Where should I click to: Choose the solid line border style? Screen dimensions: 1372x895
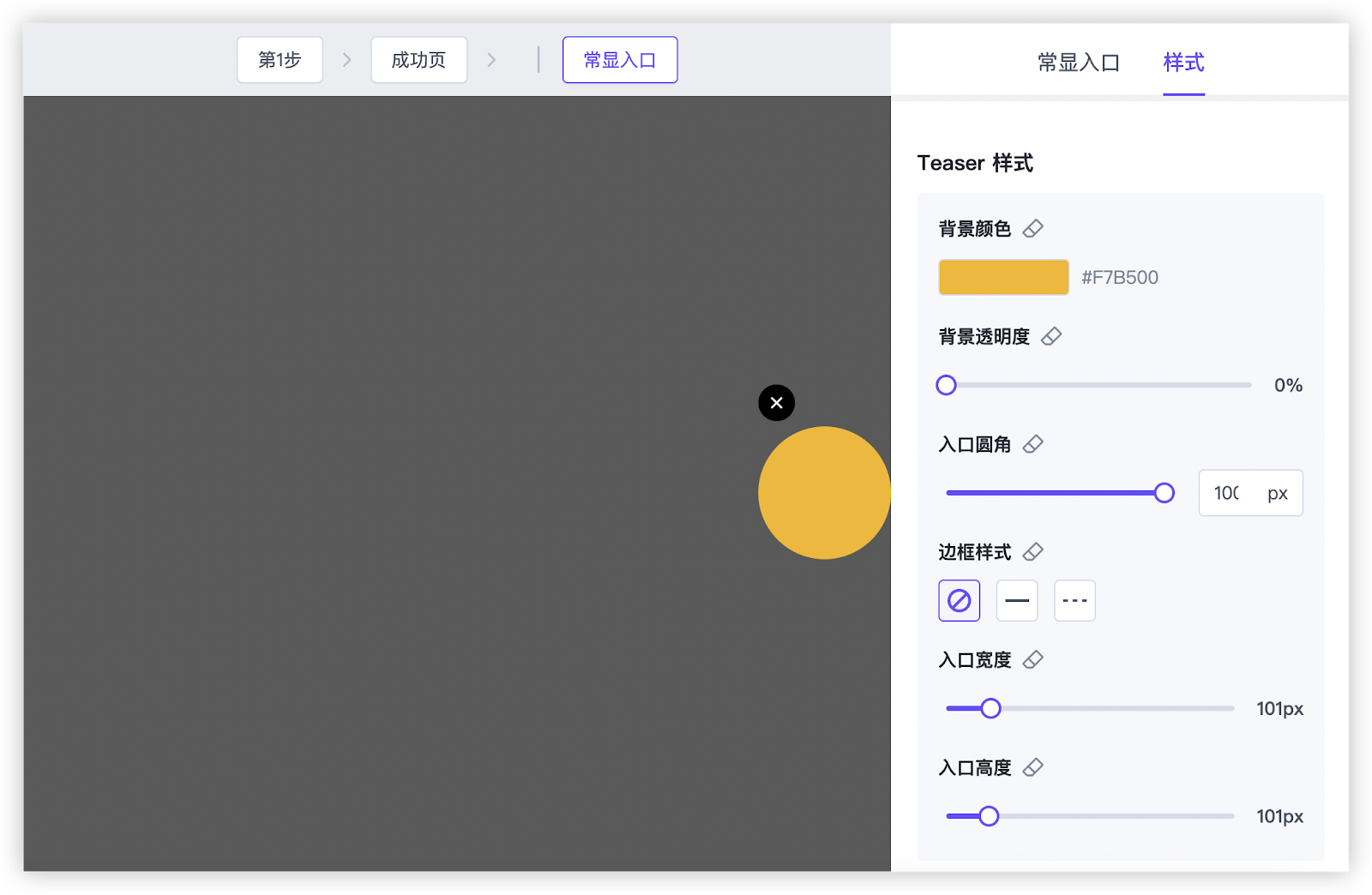click(1017, 601)
